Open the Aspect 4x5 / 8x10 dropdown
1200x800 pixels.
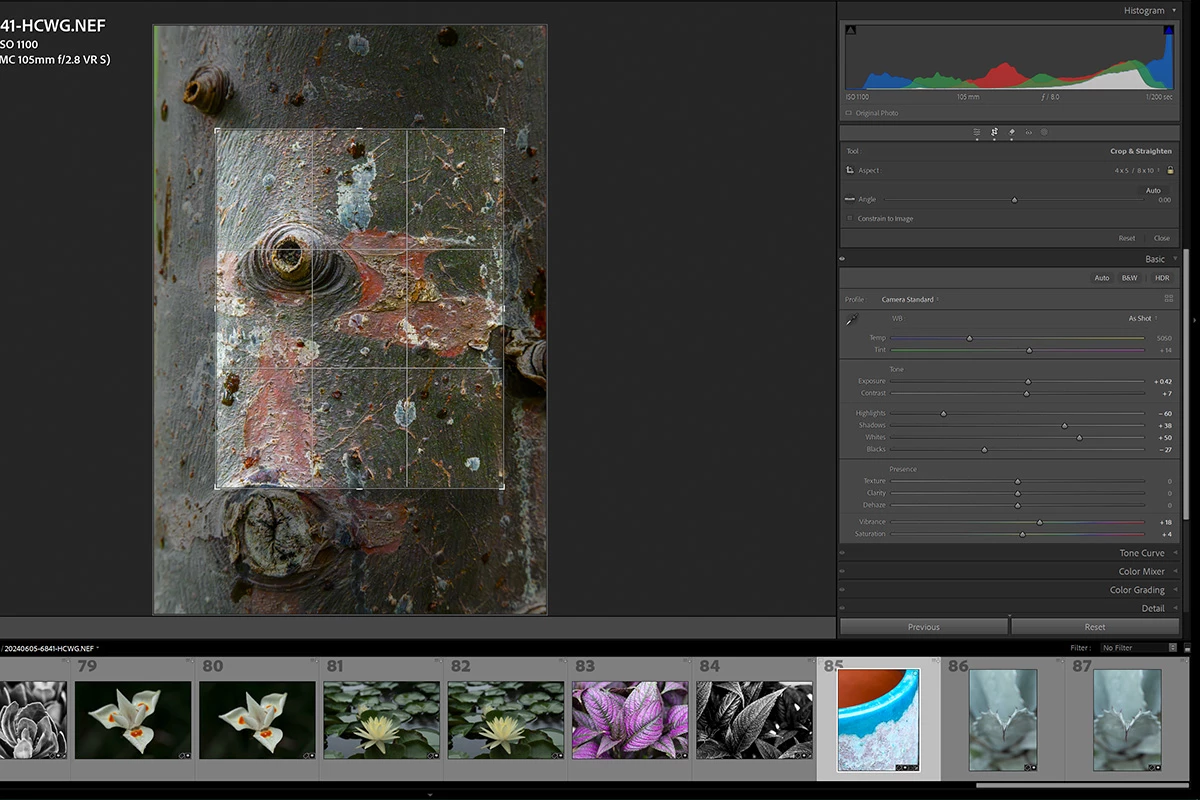tap(1137, 170)
